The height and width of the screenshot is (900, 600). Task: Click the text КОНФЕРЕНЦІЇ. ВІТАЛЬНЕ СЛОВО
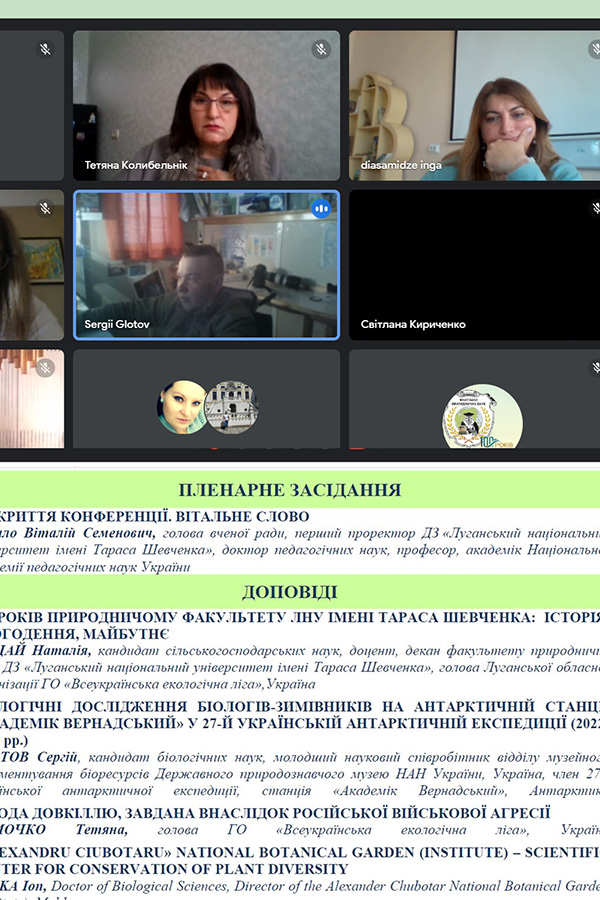click(185, 517)
